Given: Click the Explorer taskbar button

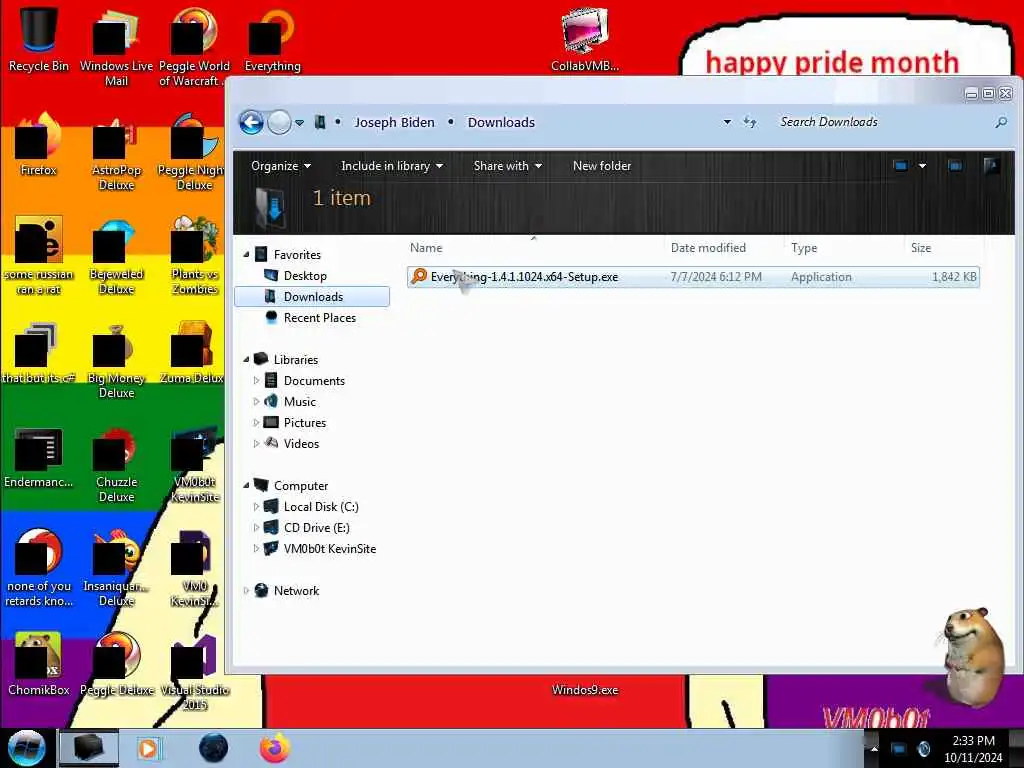Looking at the screenshot, I should pyautogui.click(x=89, y=748).
